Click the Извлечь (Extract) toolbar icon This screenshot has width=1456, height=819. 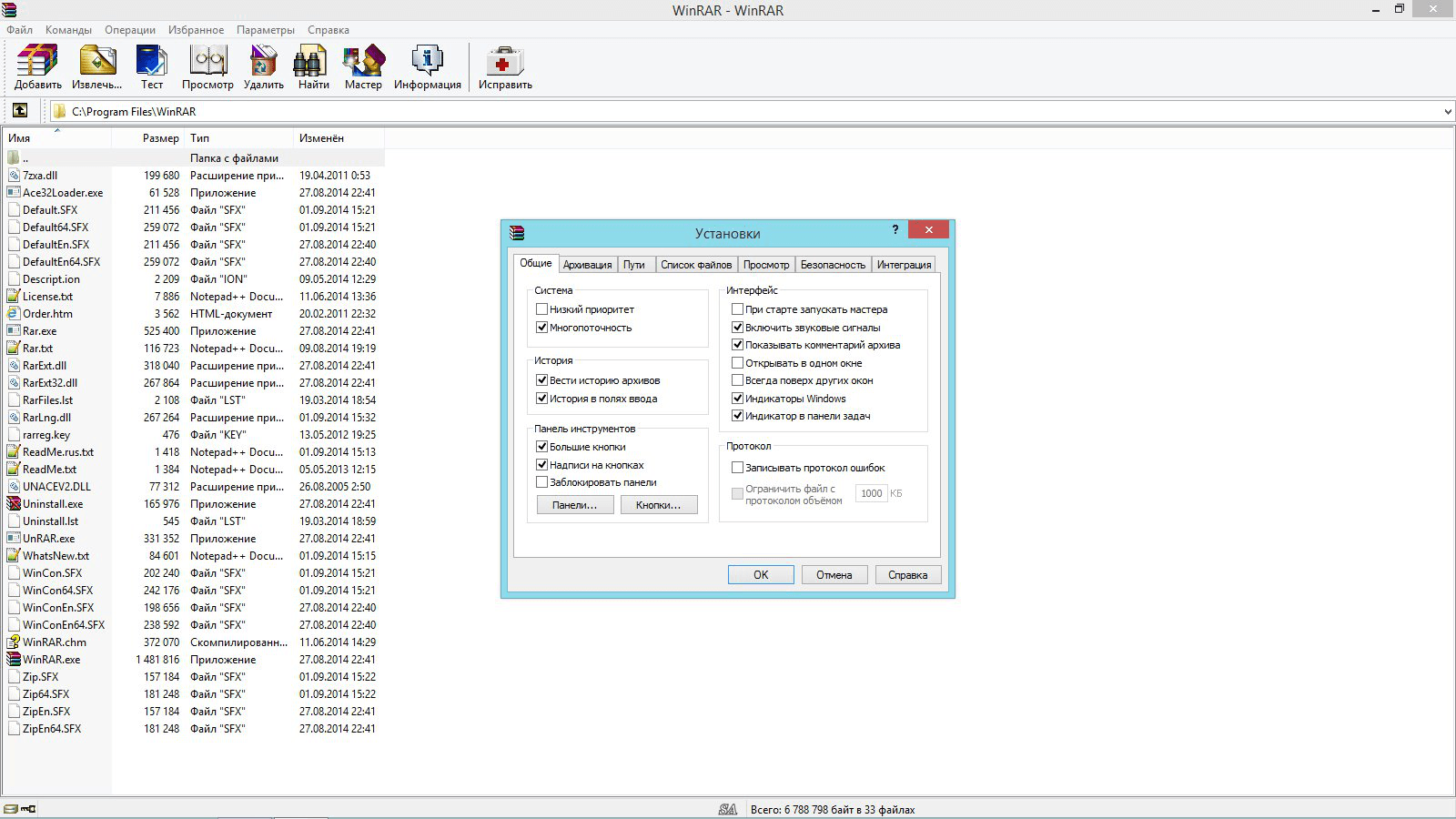coord(96,64)
